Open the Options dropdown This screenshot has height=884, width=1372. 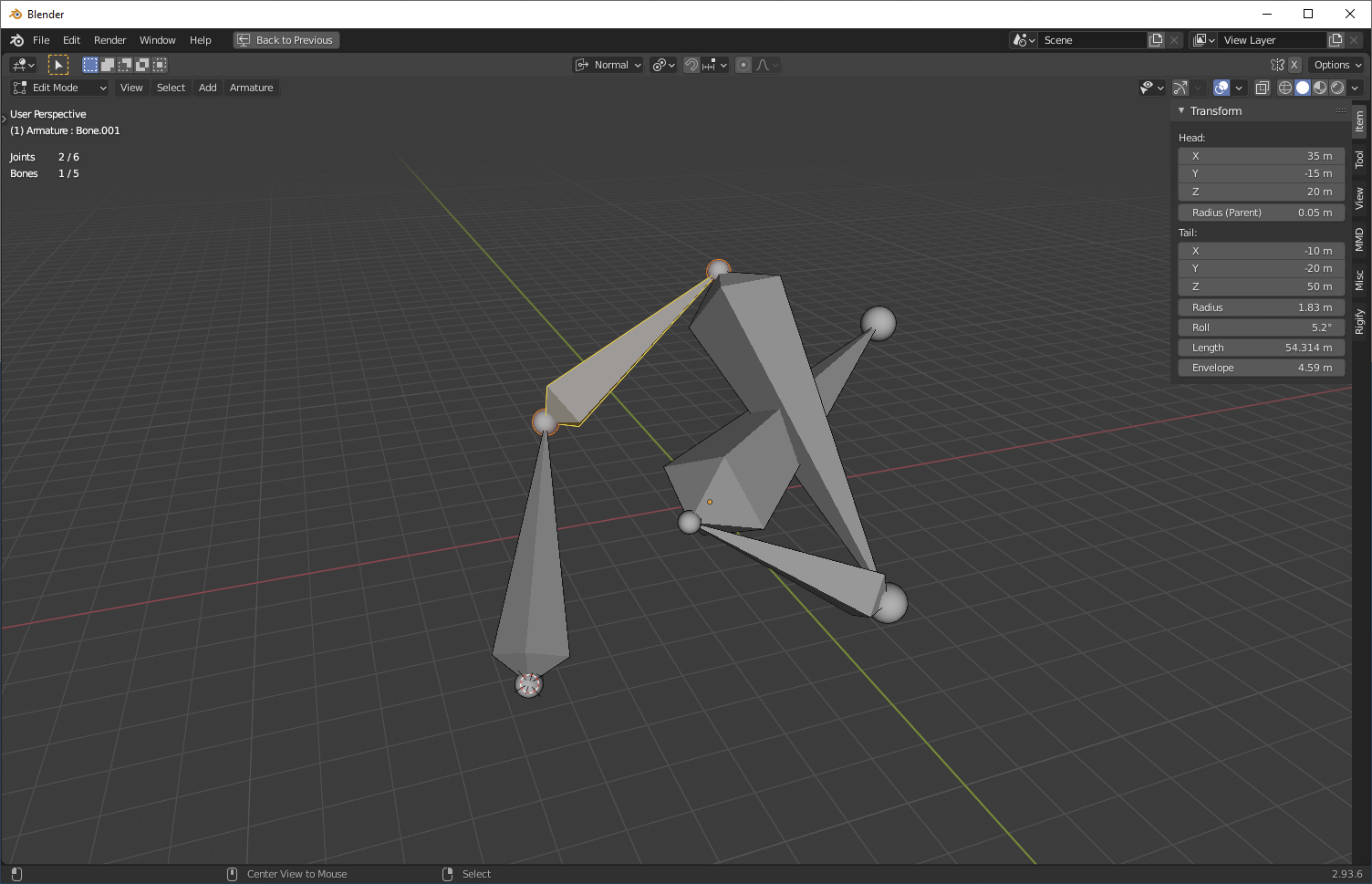1336,65
